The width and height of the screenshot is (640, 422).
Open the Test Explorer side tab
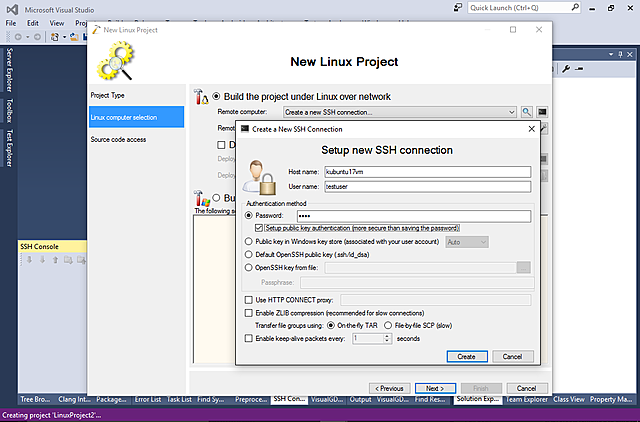click(x=9, y=148)
